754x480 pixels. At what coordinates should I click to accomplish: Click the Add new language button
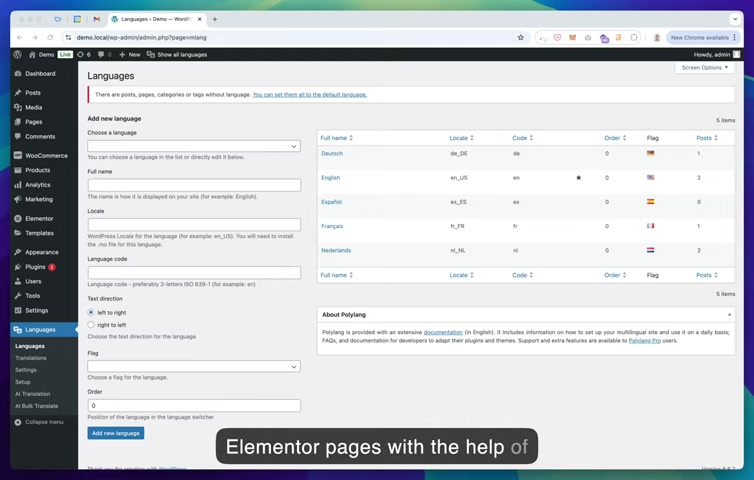point(115,433)
